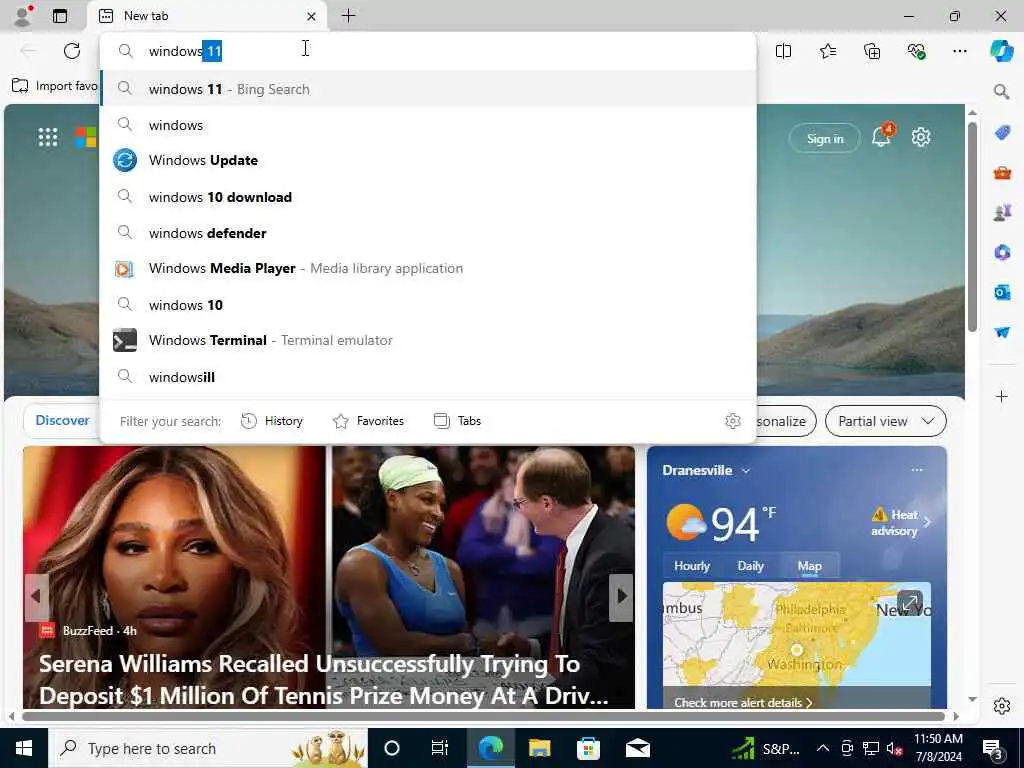Click the address bar search field
Screen dimensions: 1024x768
tap(428, 51)
